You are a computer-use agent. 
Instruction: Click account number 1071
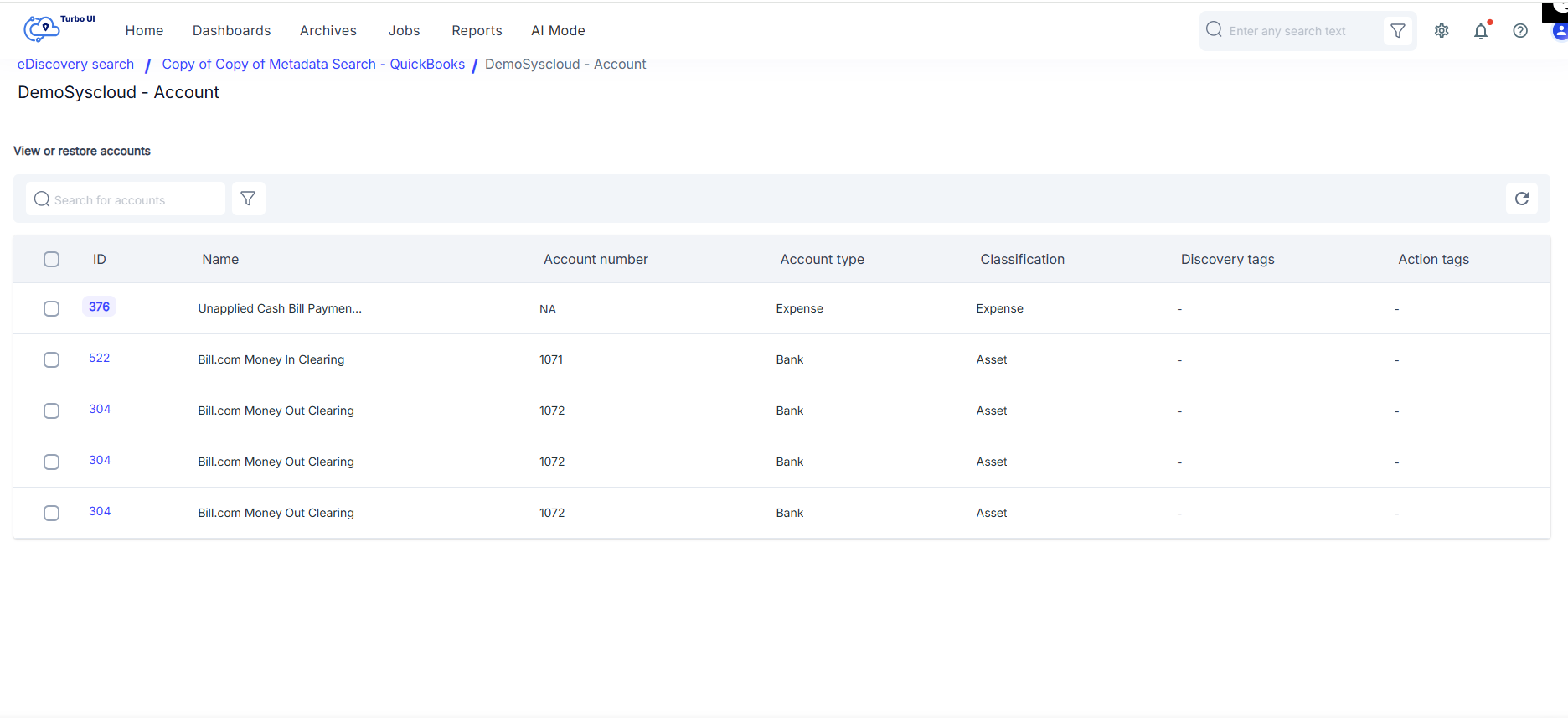[x=551, y=359]
